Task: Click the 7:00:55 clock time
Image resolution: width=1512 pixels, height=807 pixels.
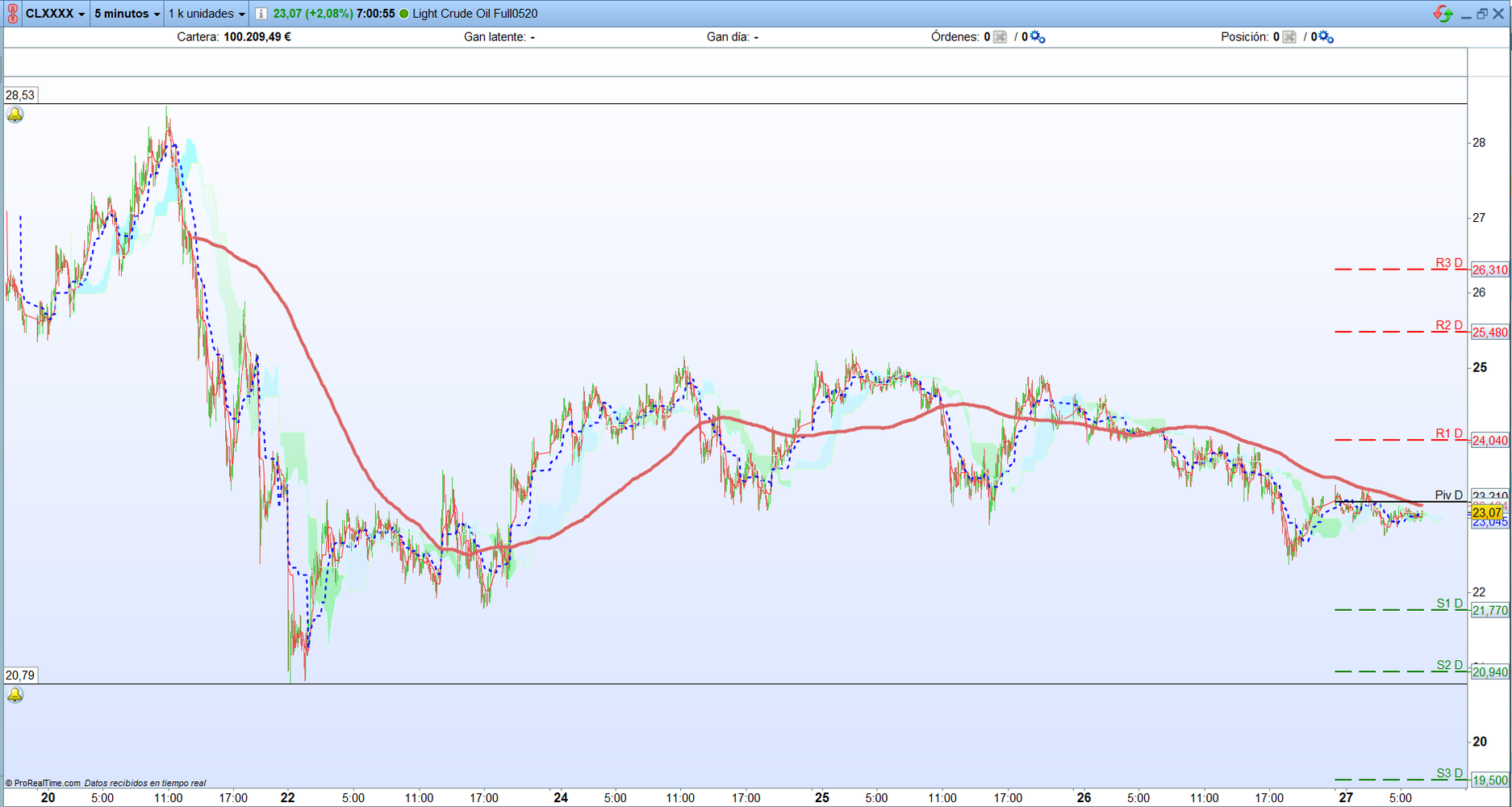Action: (x=375, y=14)
